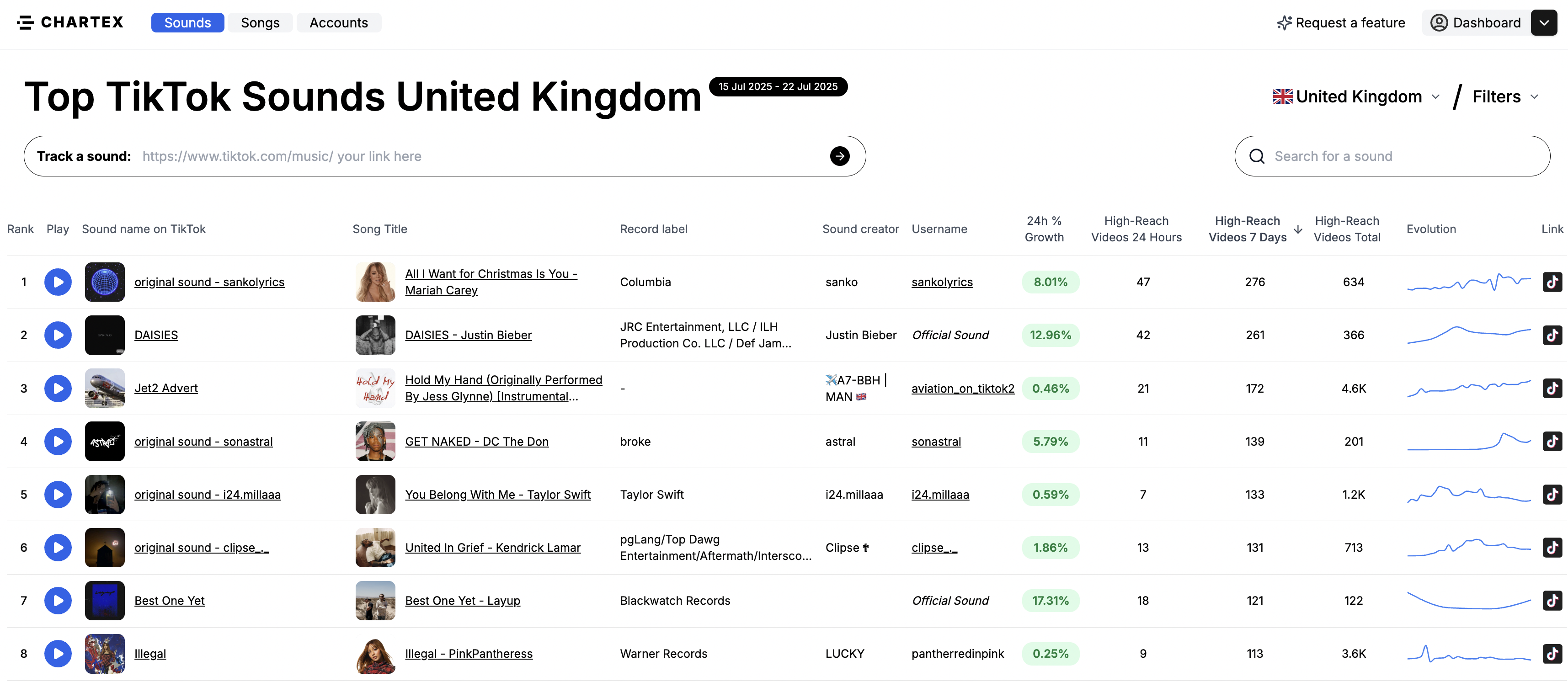Viewport: 1568px width, 682px height.
Task: Open the Dashboard dropdown arrow
Action: (1544, 22)
